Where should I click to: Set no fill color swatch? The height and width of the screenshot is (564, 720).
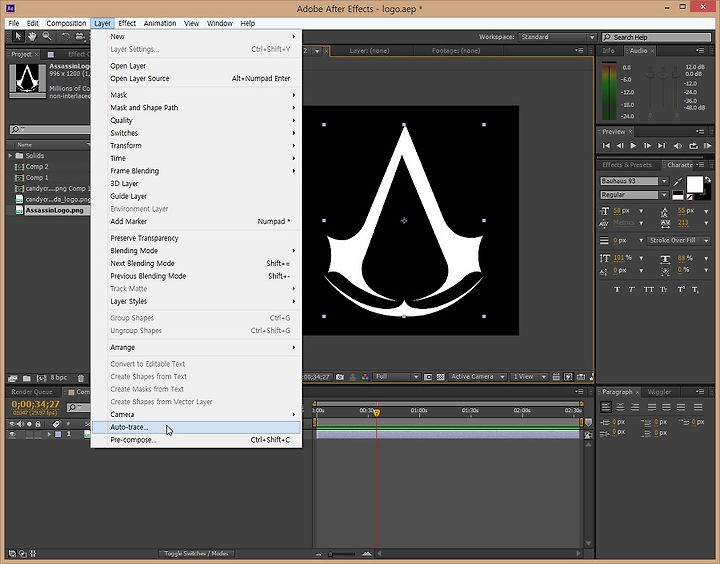(x=689, y=197)
